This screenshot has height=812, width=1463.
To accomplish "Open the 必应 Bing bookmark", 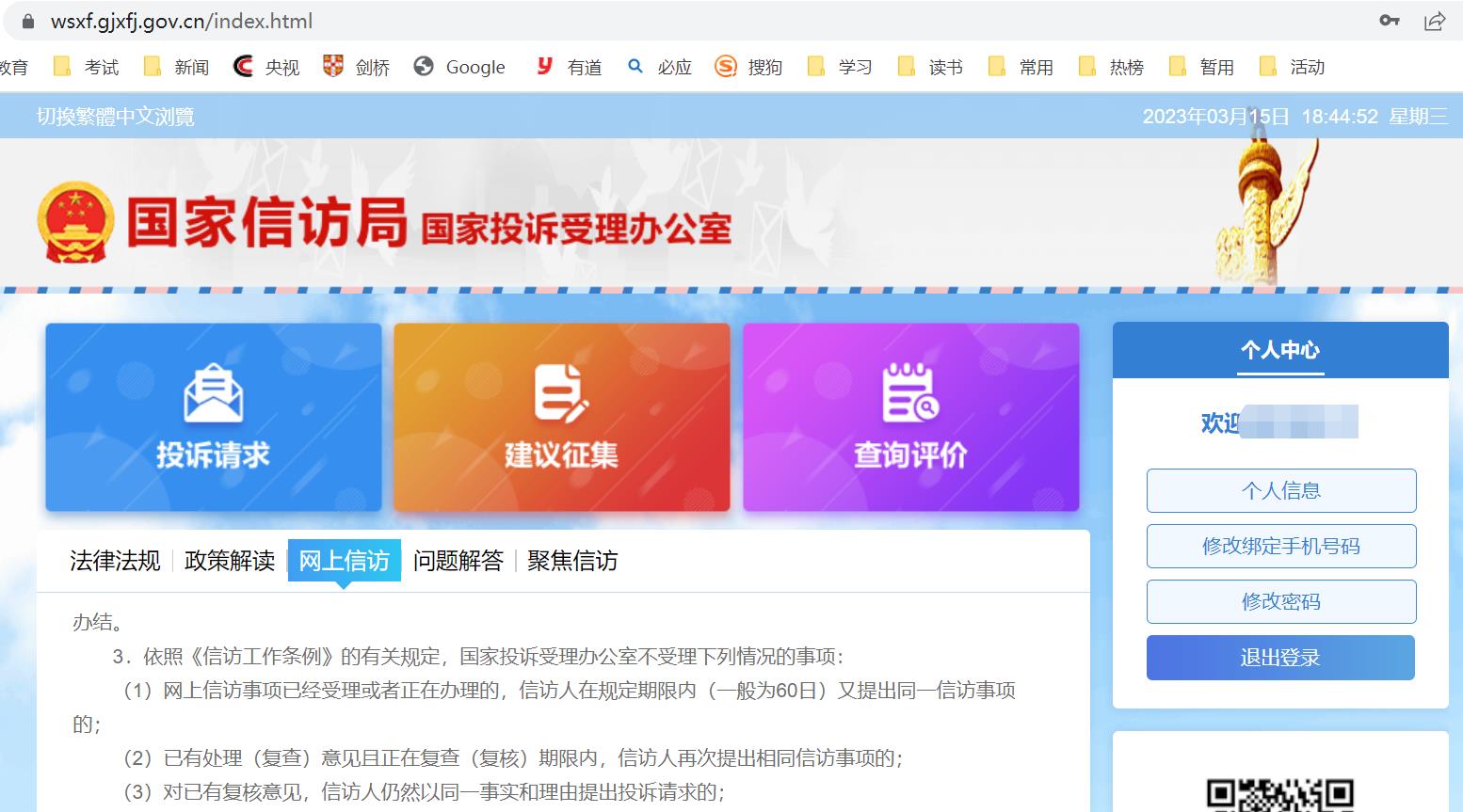I will [659, 67].
